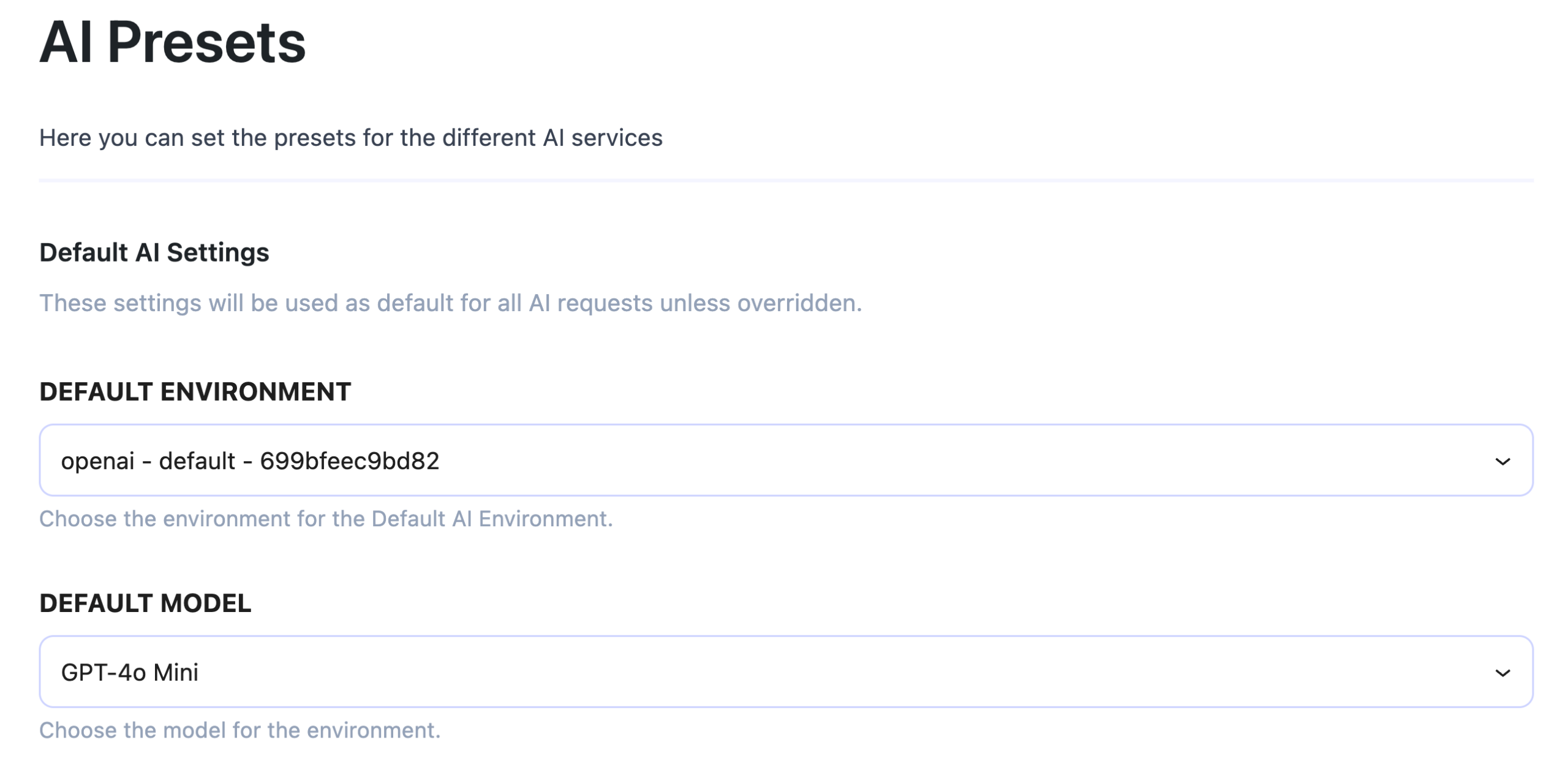Click 'AI services' in the page description

(602, 138)
